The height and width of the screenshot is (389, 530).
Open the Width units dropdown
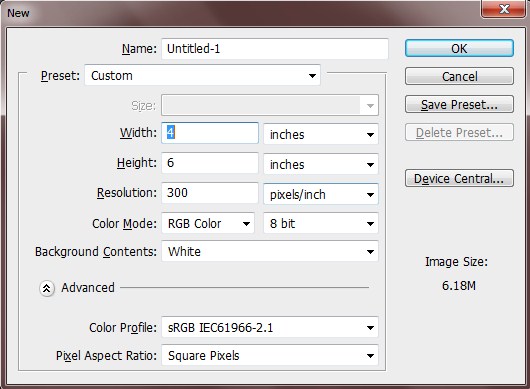[321, 134]
